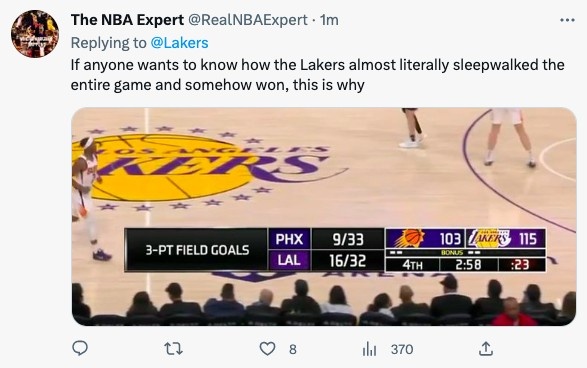Click the tweet text about Lakers sleepwalking
The width and height of the screenshot is (587, 368).
tap(317, 75)
